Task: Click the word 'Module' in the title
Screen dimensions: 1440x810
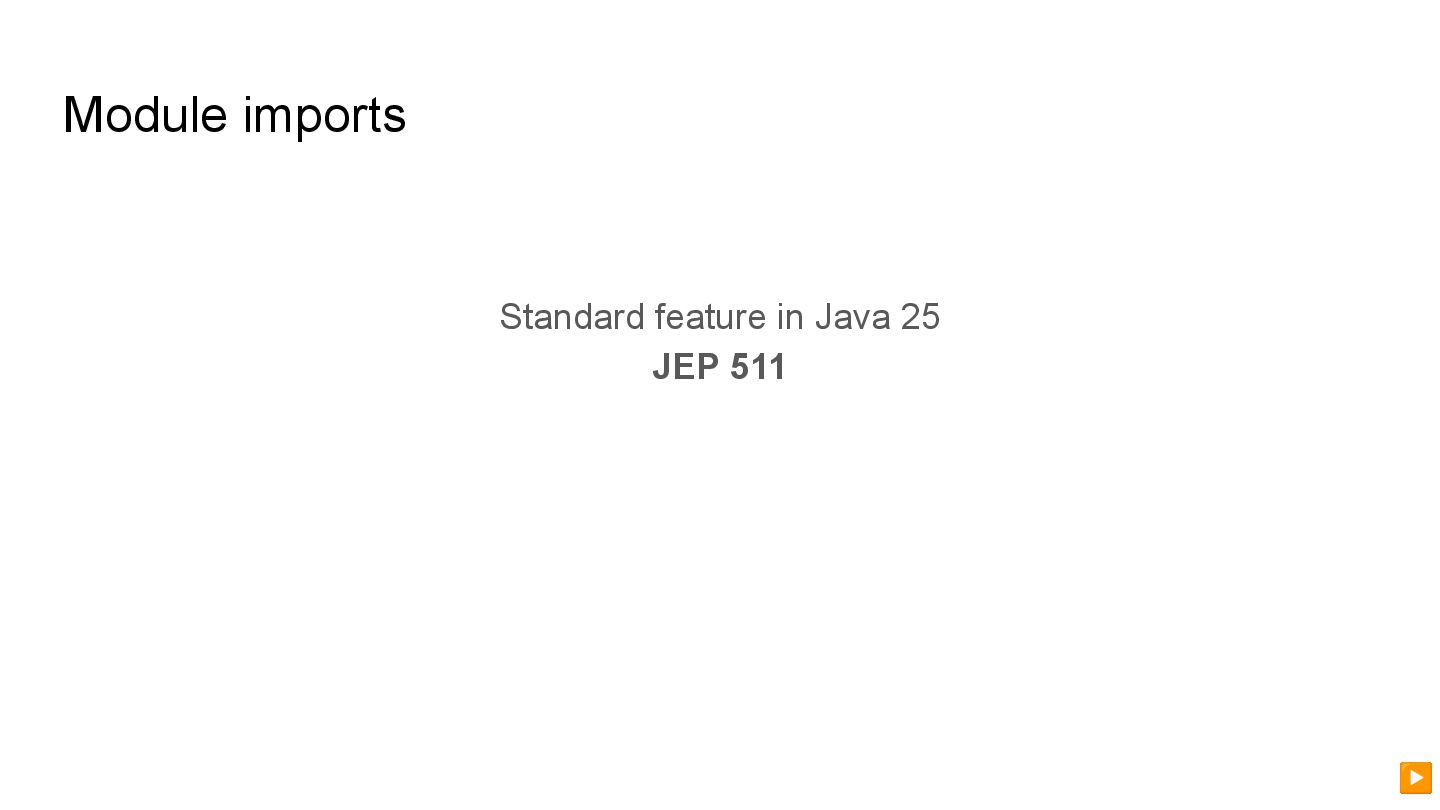Action: point(145,115)
